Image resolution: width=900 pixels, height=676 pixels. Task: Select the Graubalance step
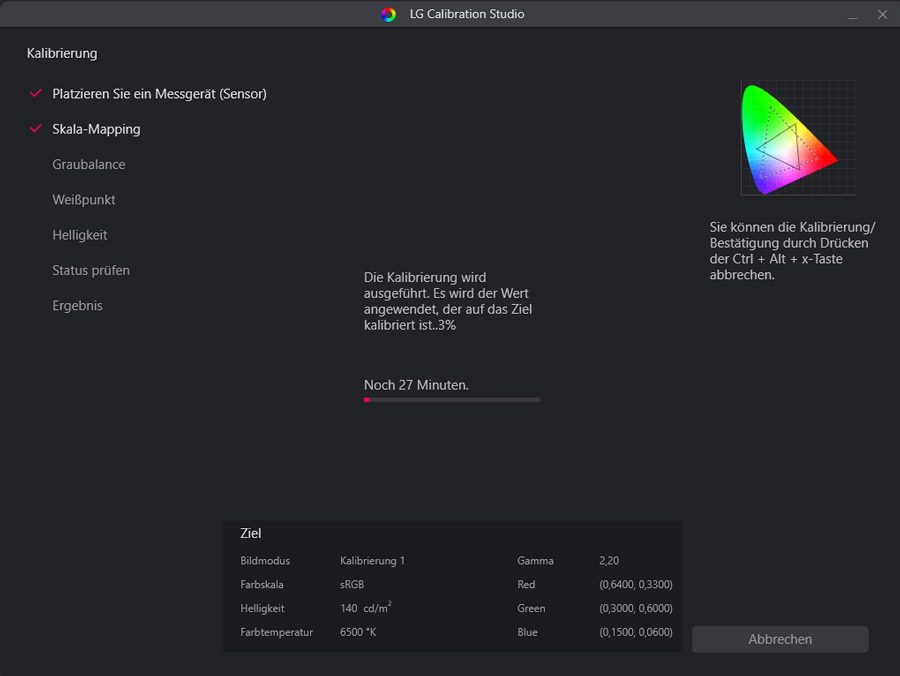(88, 164)
